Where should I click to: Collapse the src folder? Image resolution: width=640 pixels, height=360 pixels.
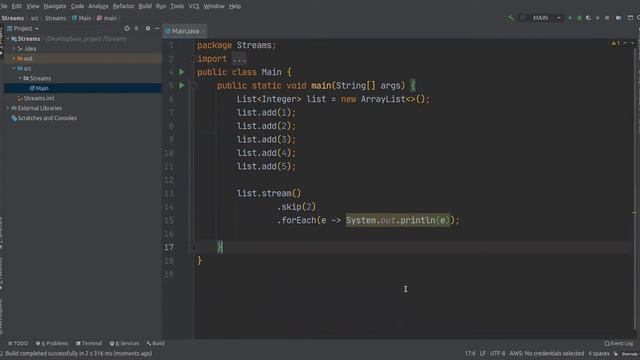[x=14, y=68]
